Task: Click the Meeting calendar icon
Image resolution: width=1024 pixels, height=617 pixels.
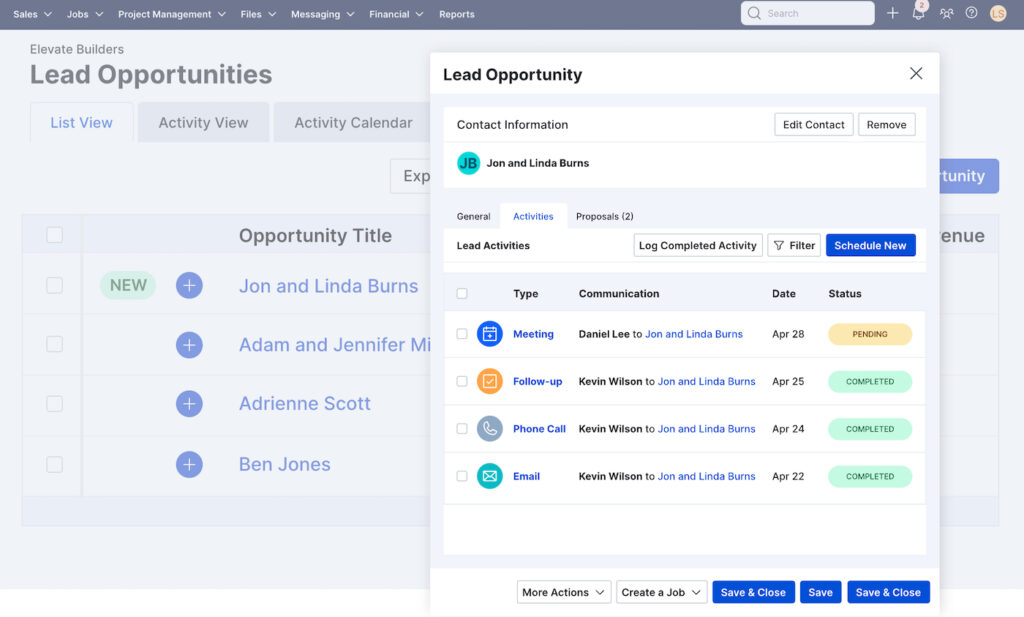Action: click(489, 334)
